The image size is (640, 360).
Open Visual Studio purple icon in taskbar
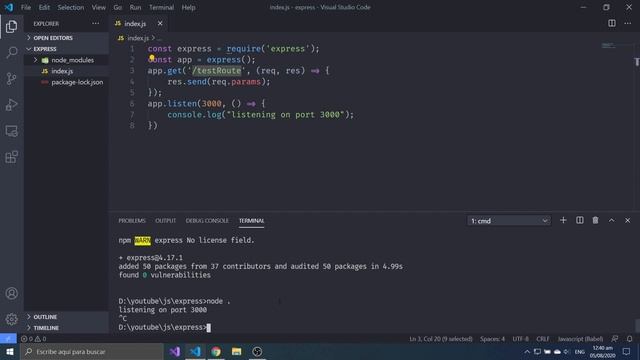coord(175,351)
